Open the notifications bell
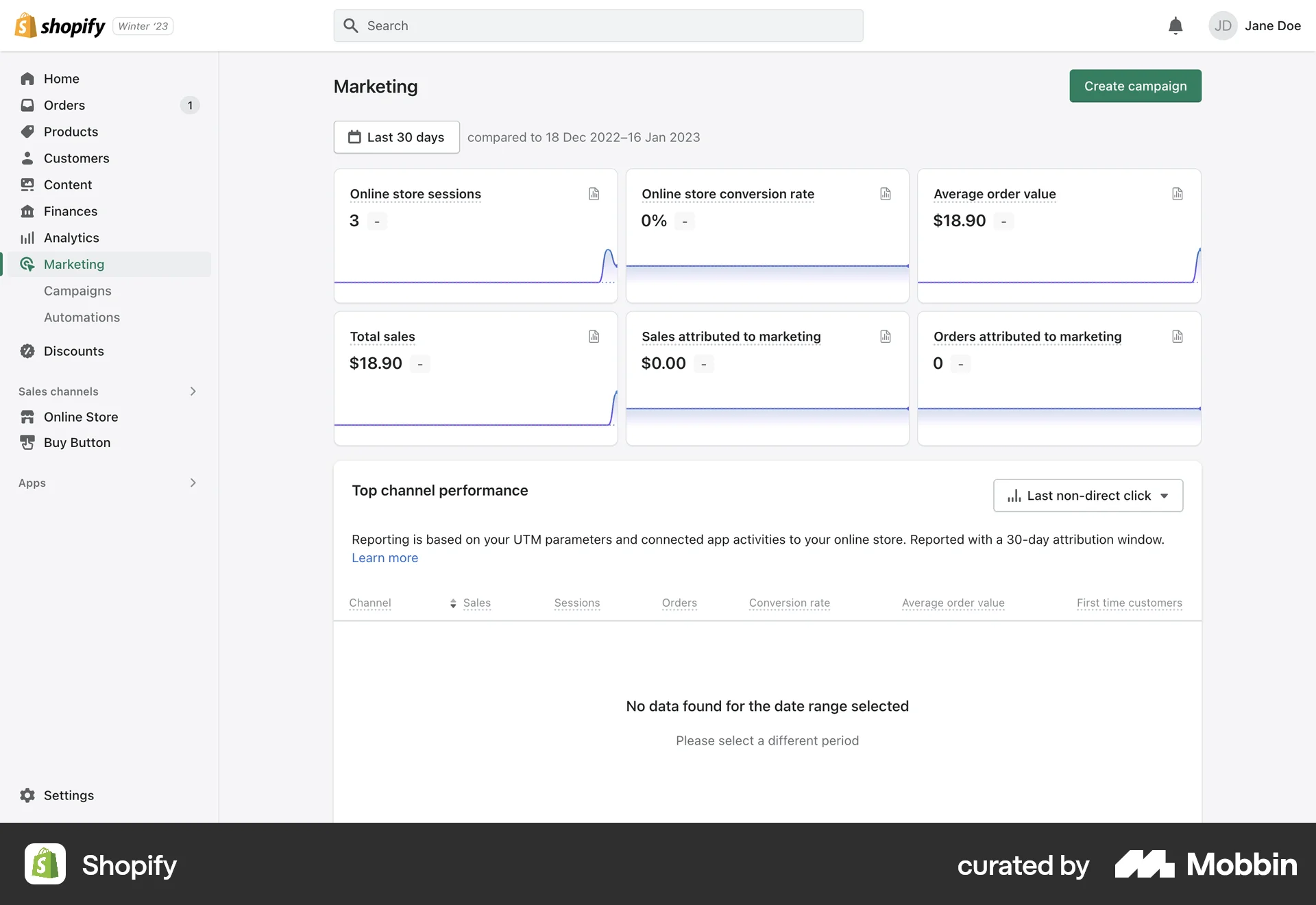The height and width of the screenshot is (905, 1316). coord(1175,25)
